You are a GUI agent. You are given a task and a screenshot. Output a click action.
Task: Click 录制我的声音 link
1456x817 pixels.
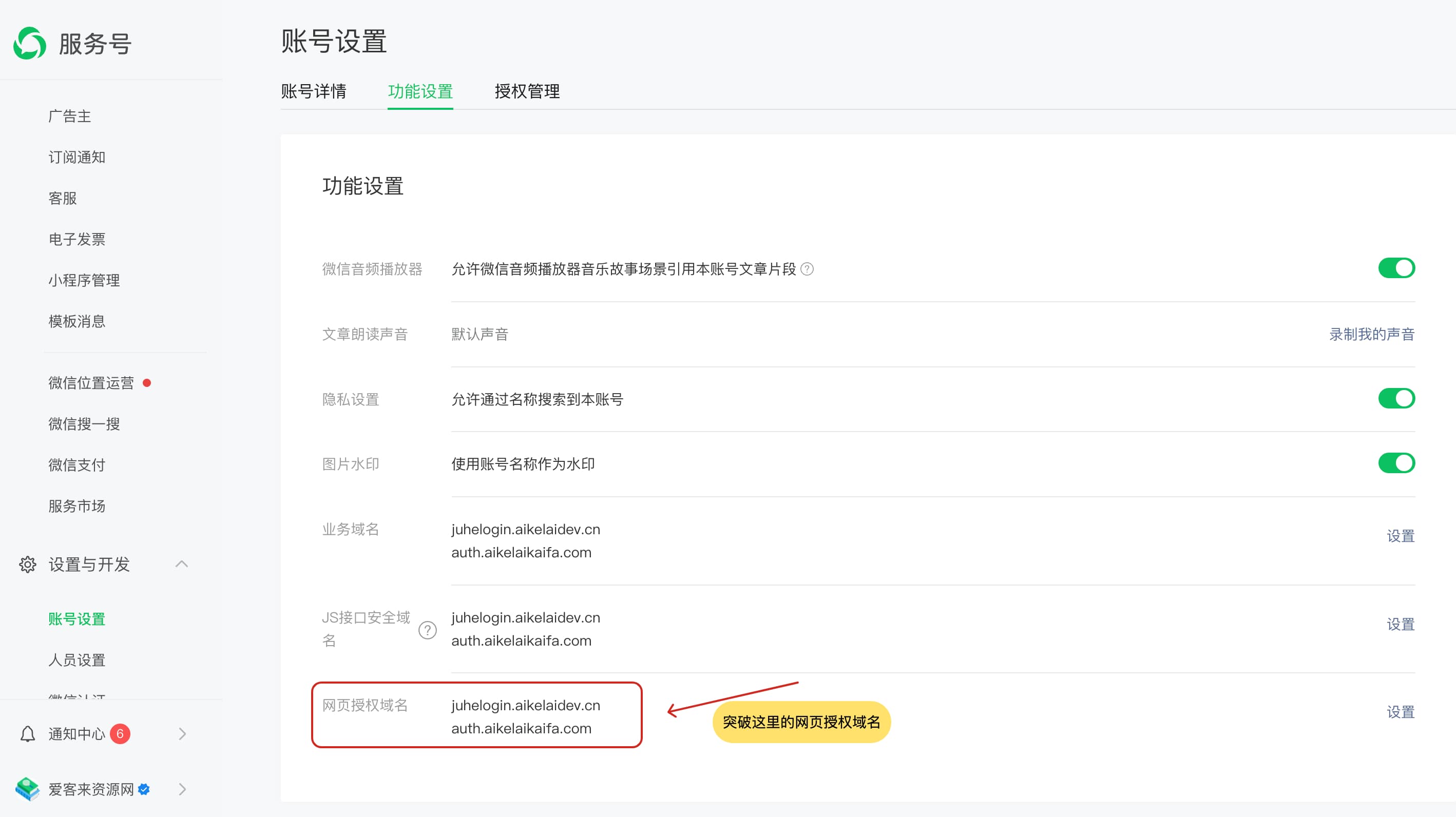coord(1372,334)
